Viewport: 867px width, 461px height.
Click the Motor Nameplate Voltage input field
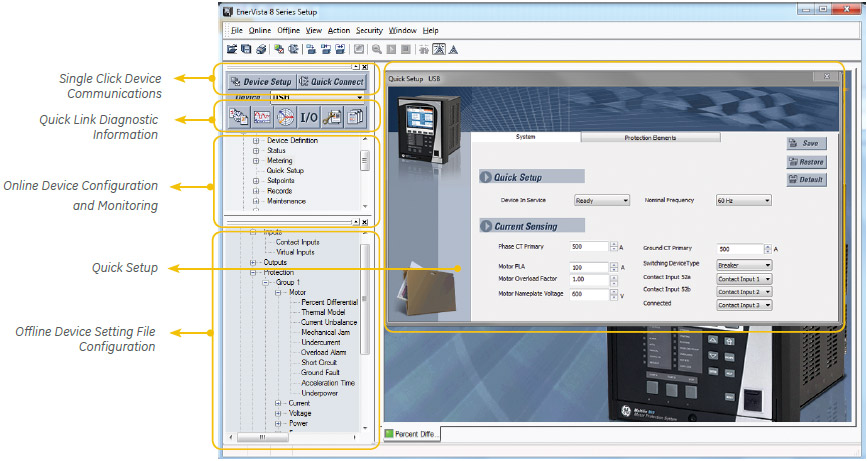click(x=589, y=295)
